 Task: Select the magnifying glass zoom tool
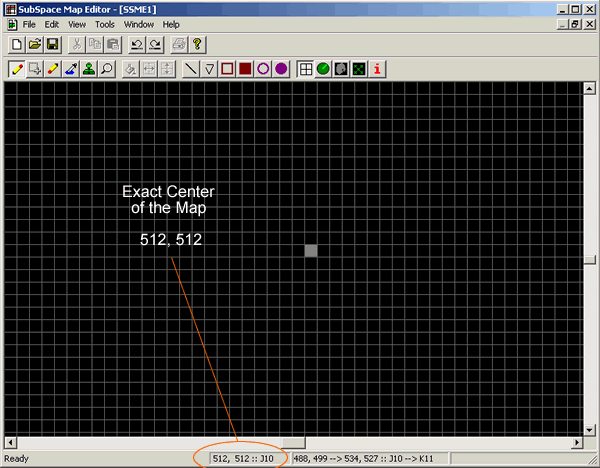point(107,69)
